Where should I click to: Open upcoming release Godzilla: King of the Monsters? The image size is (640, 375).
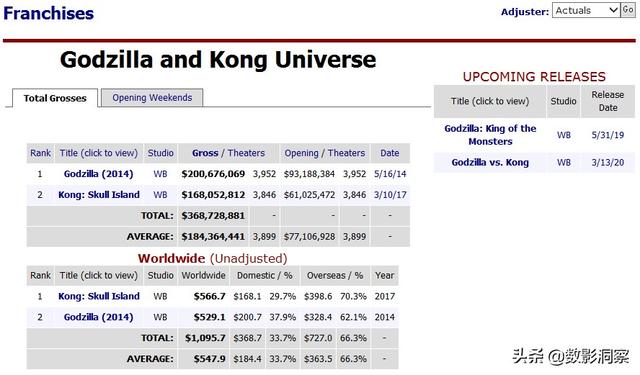coord(490,135)
